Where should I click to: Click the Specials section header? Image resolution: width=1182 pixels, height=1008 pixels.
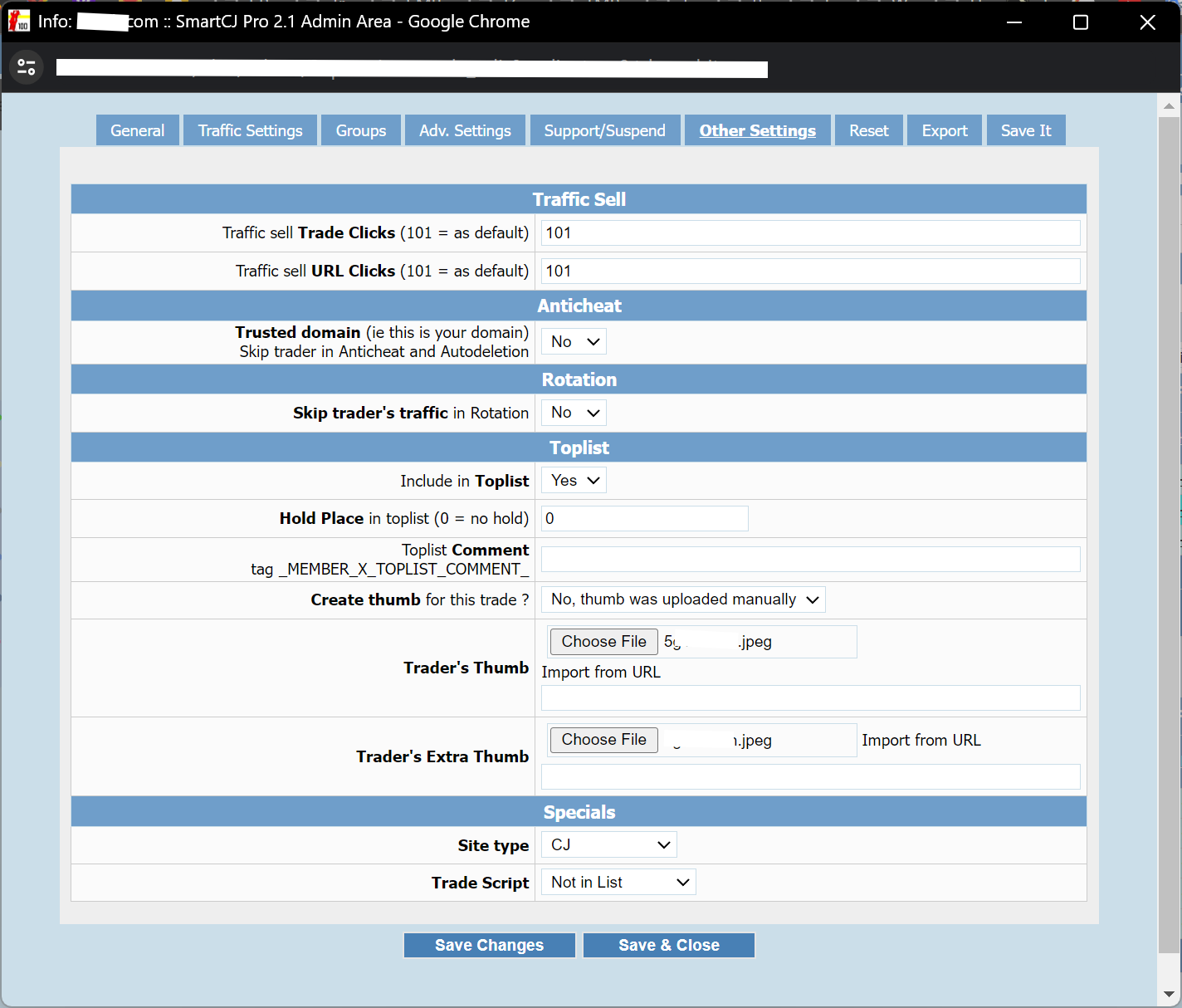click(579, 812)
